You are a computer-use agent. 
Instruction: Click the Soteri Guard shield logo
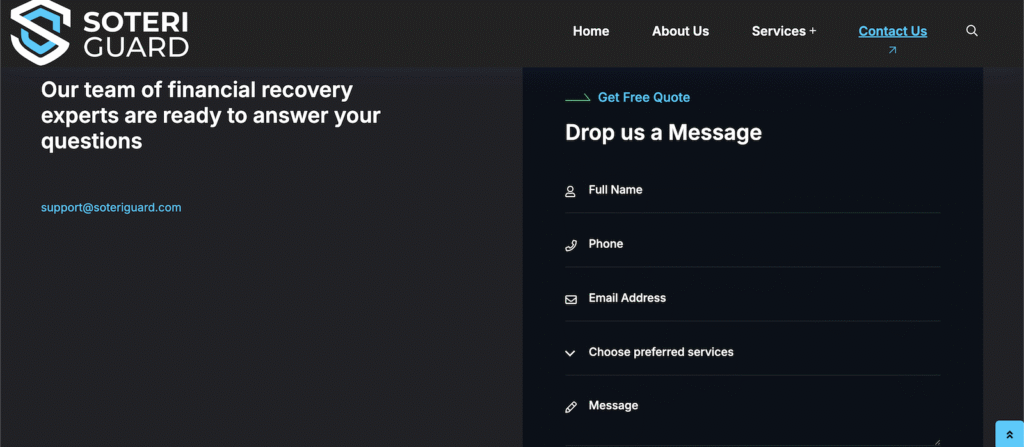(x=40, y=32)
